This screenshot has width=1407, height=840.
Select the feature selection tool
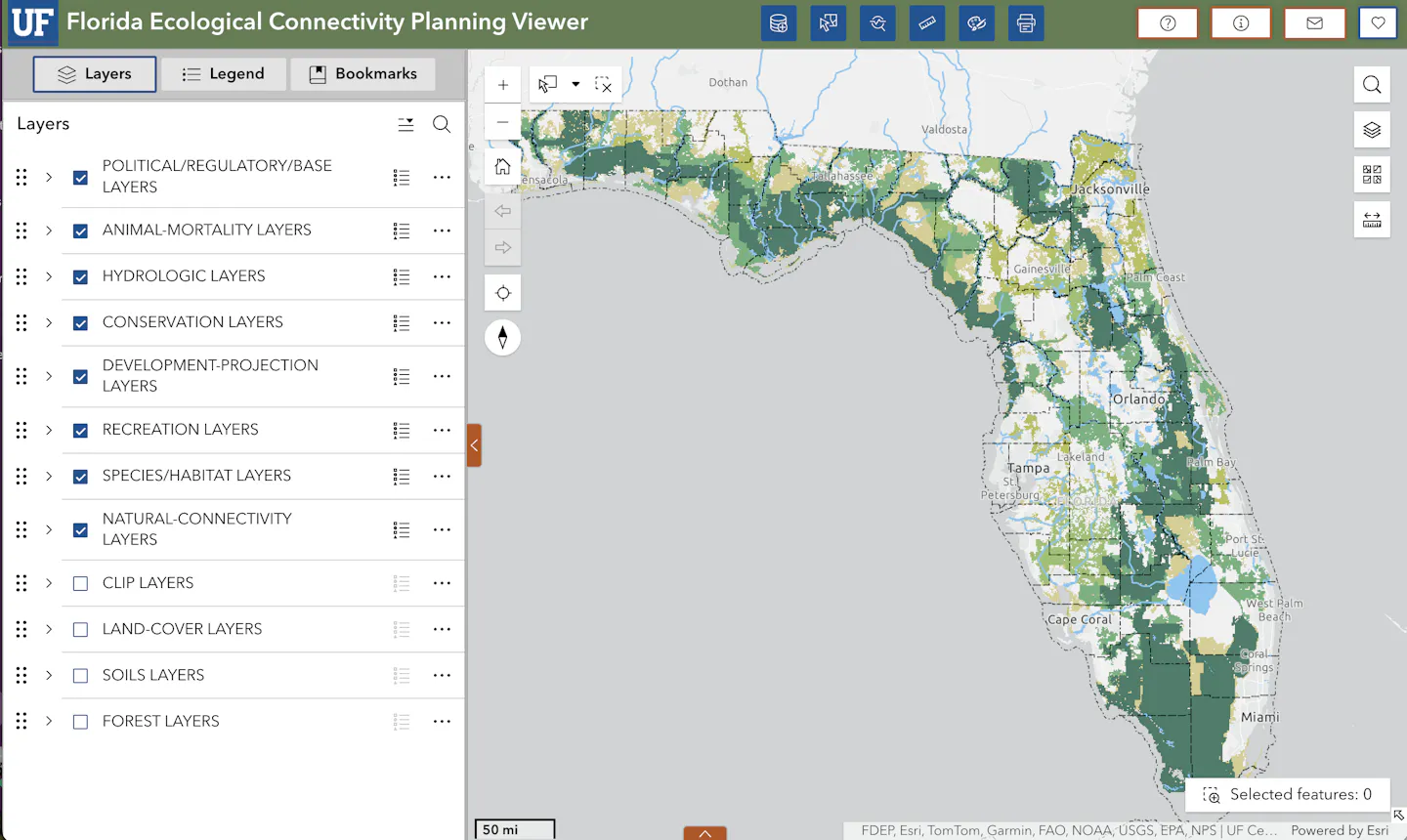[548, 84]
